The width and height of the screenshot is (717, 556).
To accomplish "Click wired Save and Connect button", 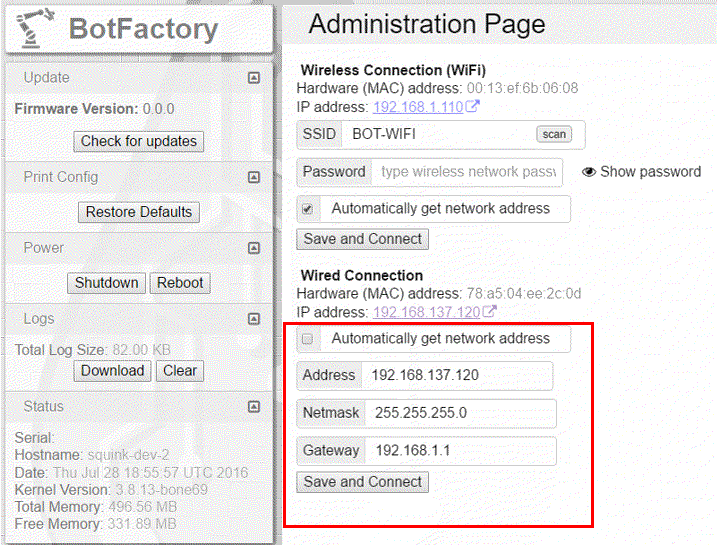I will [363, 482].
